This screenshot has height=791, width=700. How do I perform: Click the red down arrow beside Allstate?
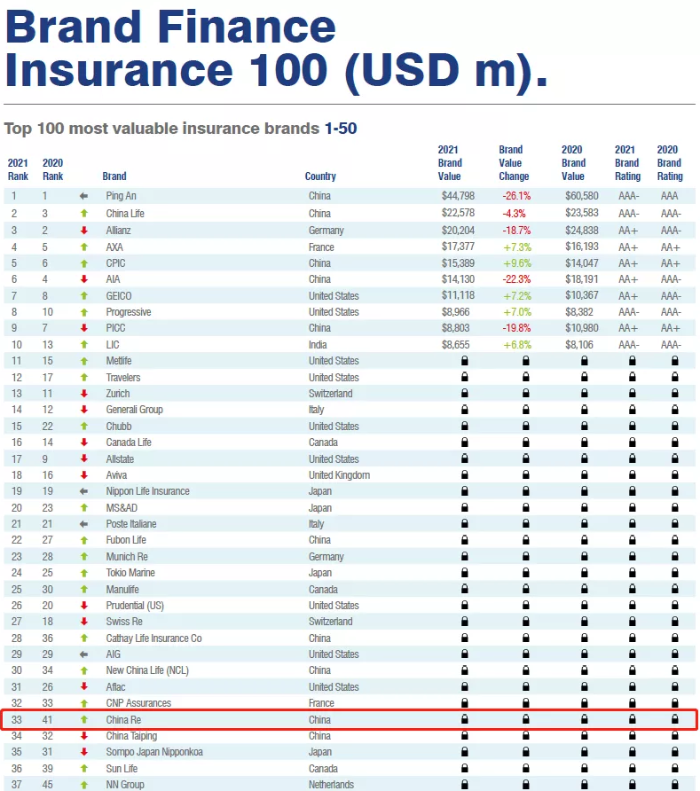pos(84,459)
